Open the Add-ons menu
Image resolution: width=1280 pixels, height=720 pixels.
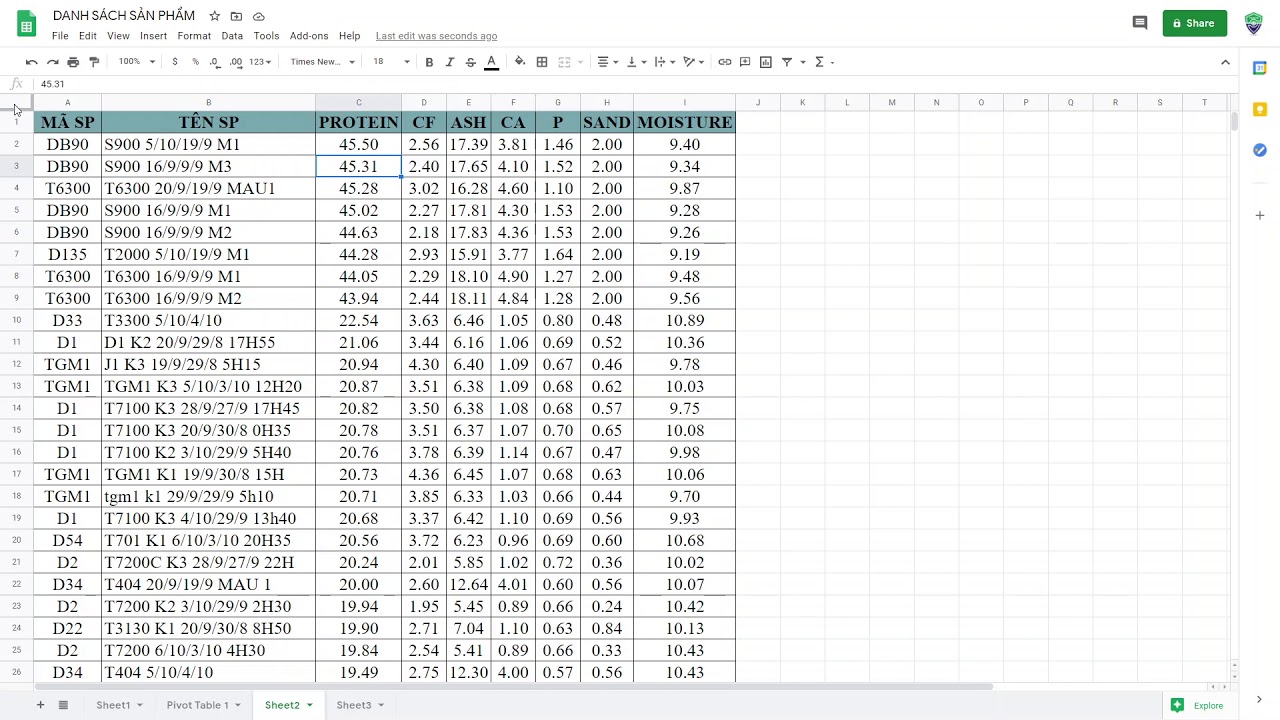click(x=309, y=36)
